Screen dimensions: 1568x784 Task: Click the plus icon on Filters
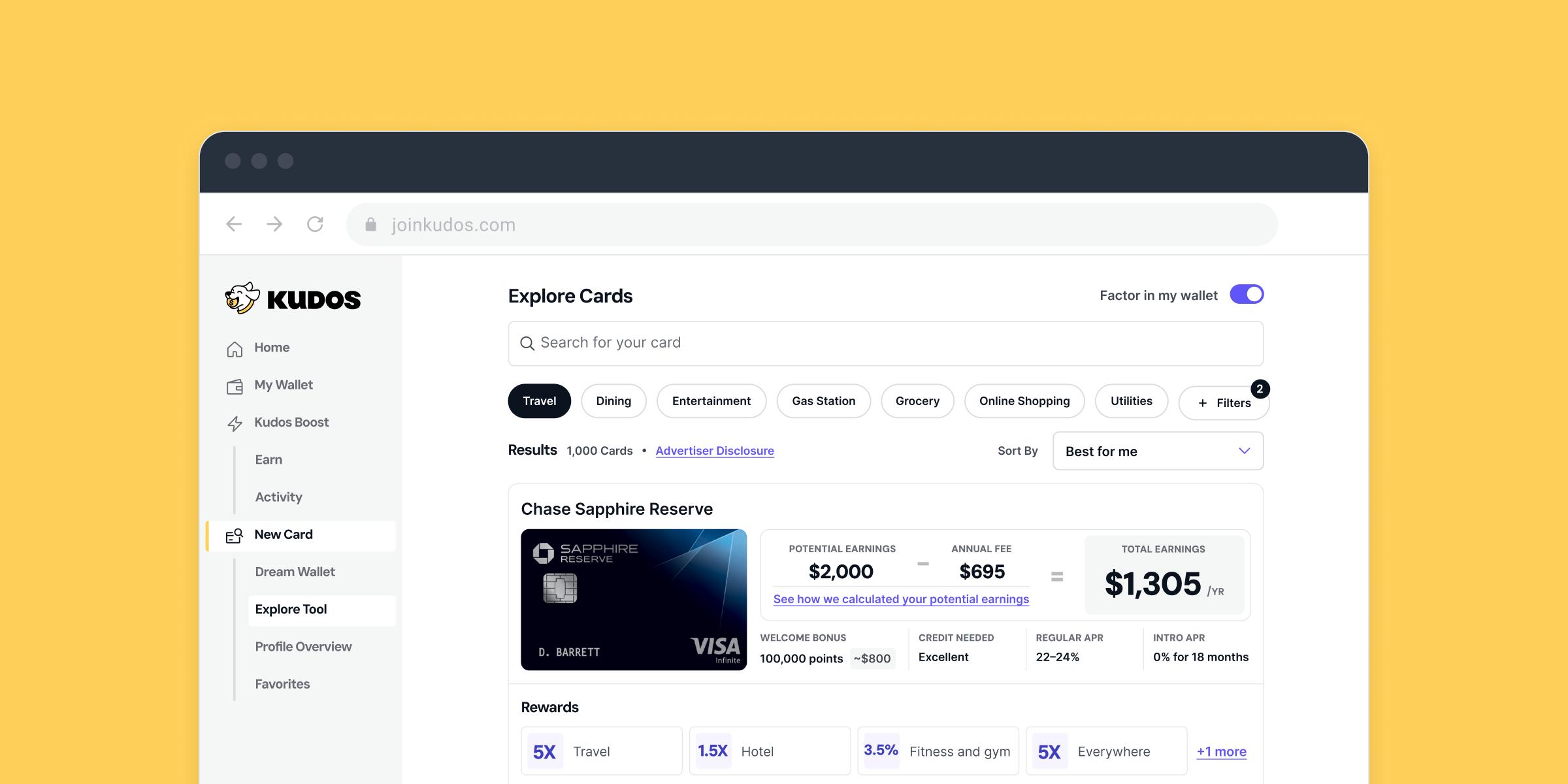tap(1202, 403)
